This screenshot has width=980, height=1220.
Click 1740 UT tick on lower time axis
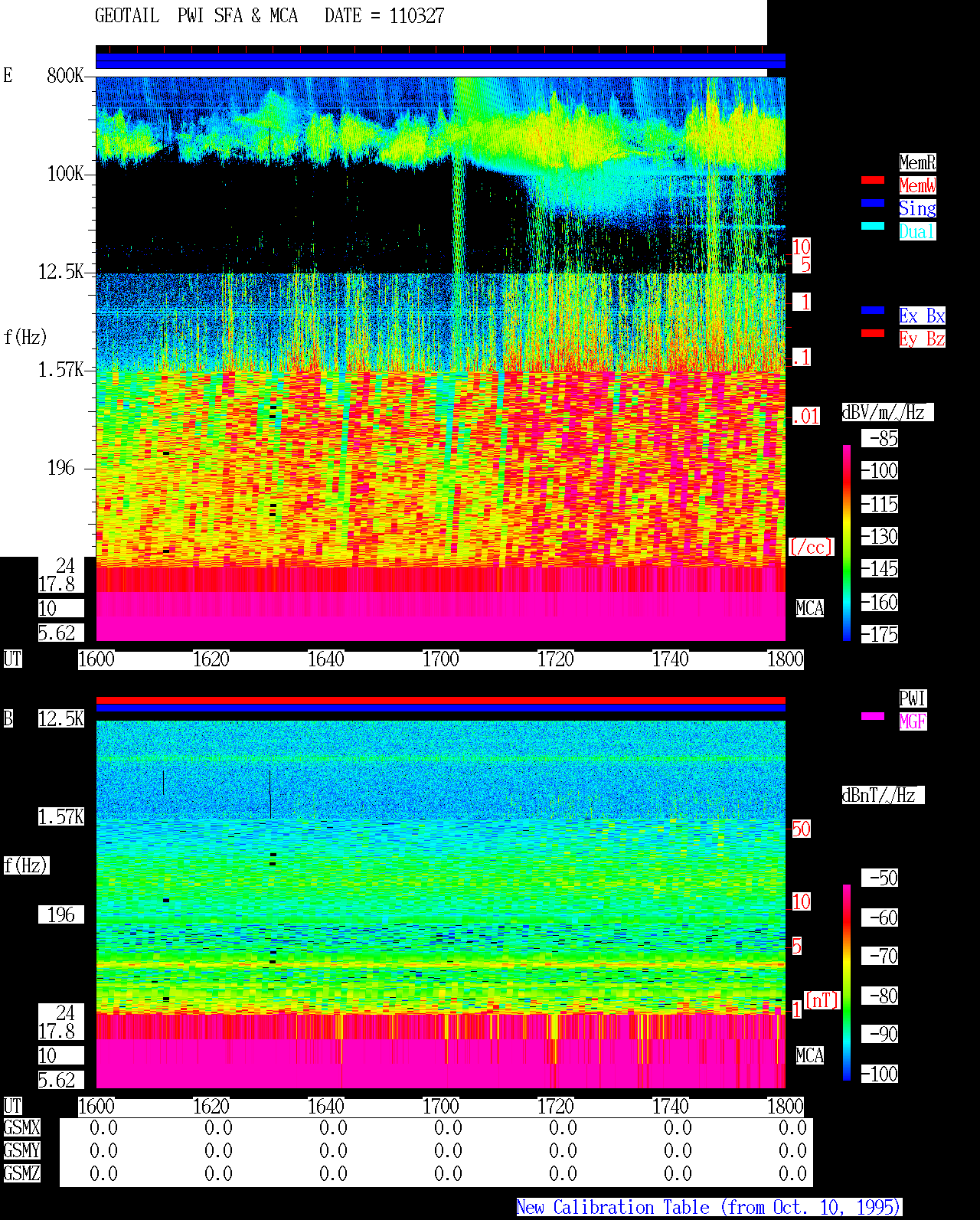click(x=670, y=1107)
